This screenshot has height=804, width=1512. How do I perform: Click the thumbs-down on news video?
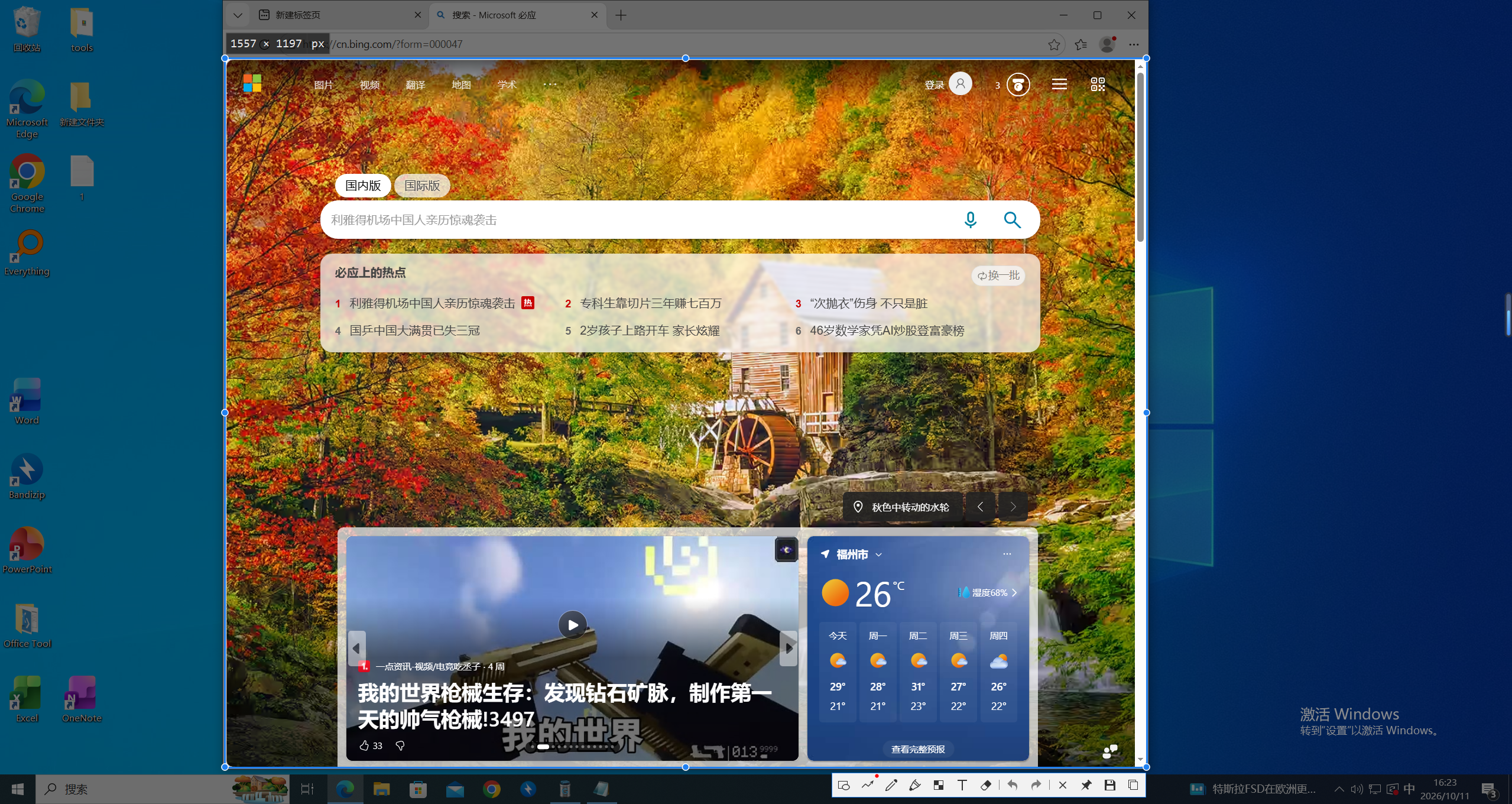click(x=400, y=745)
